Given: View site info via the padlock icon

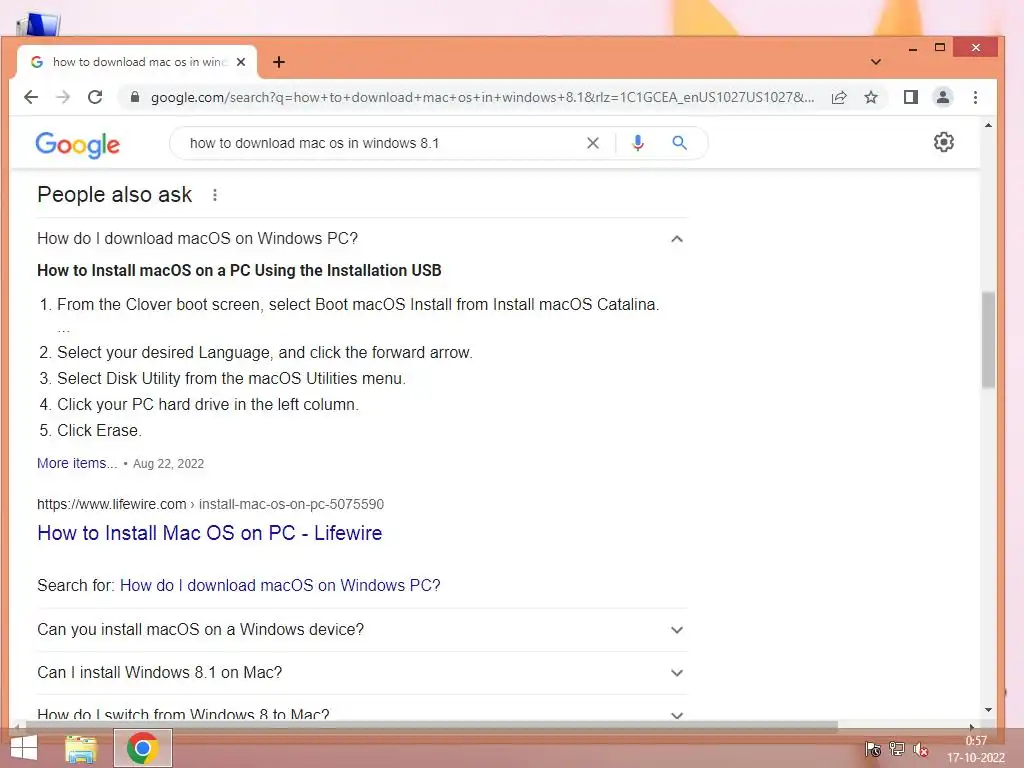Looking at the screenshot, I should (135, 97).
